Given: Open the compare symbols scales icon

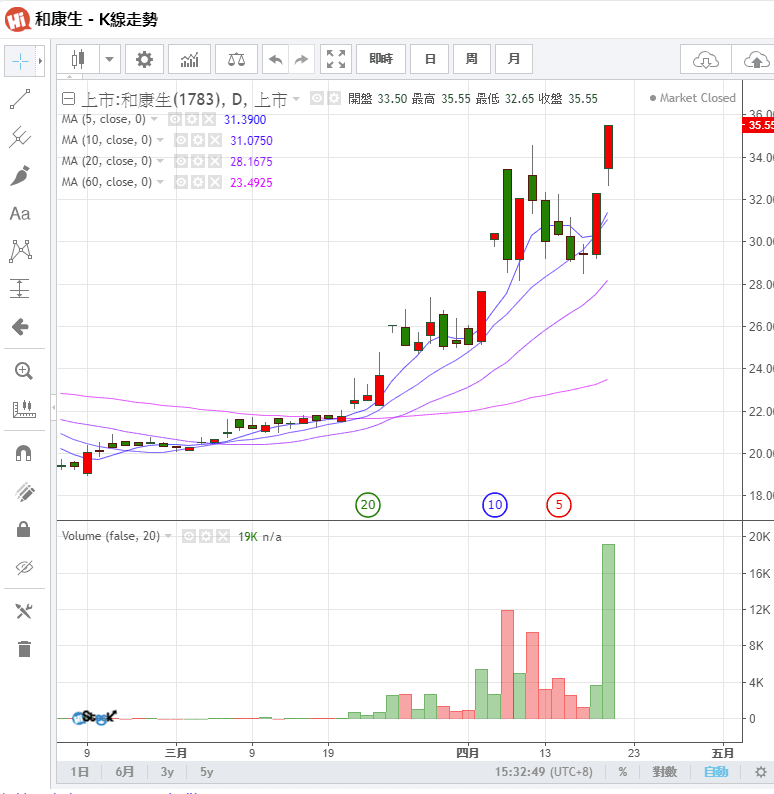Looking at the screenshot, I should (x=236, y=59).
